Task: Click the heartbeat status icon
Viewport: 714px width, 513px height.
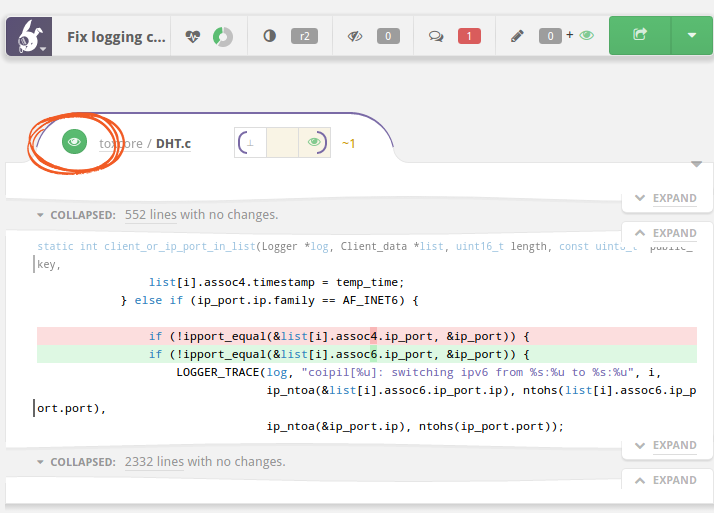Action: tap(193, 36)
